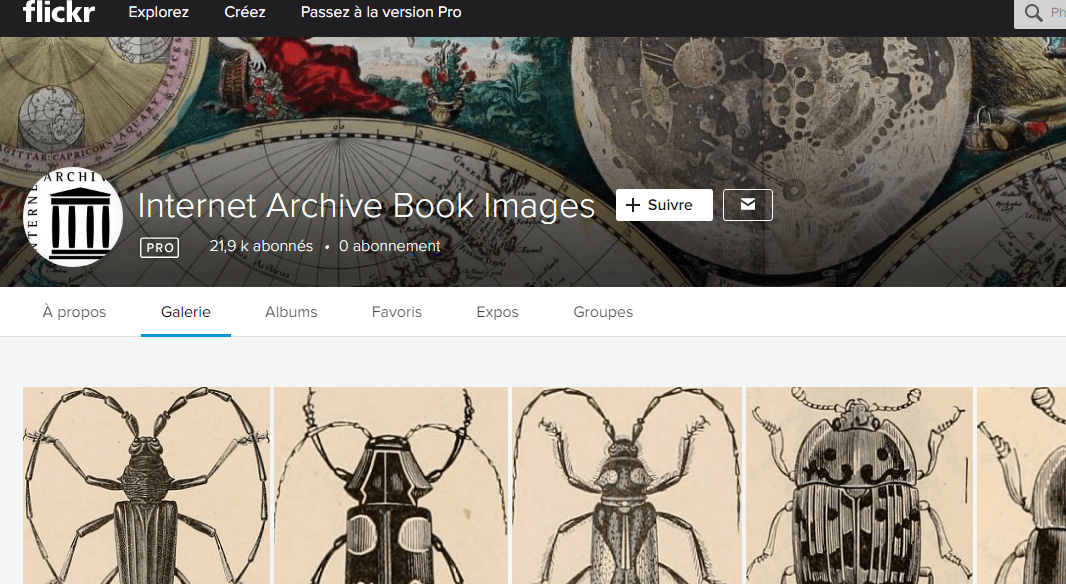Go to the Albums tab
The width and height of the screenshot is (1066, 584).
click(291, 312)
